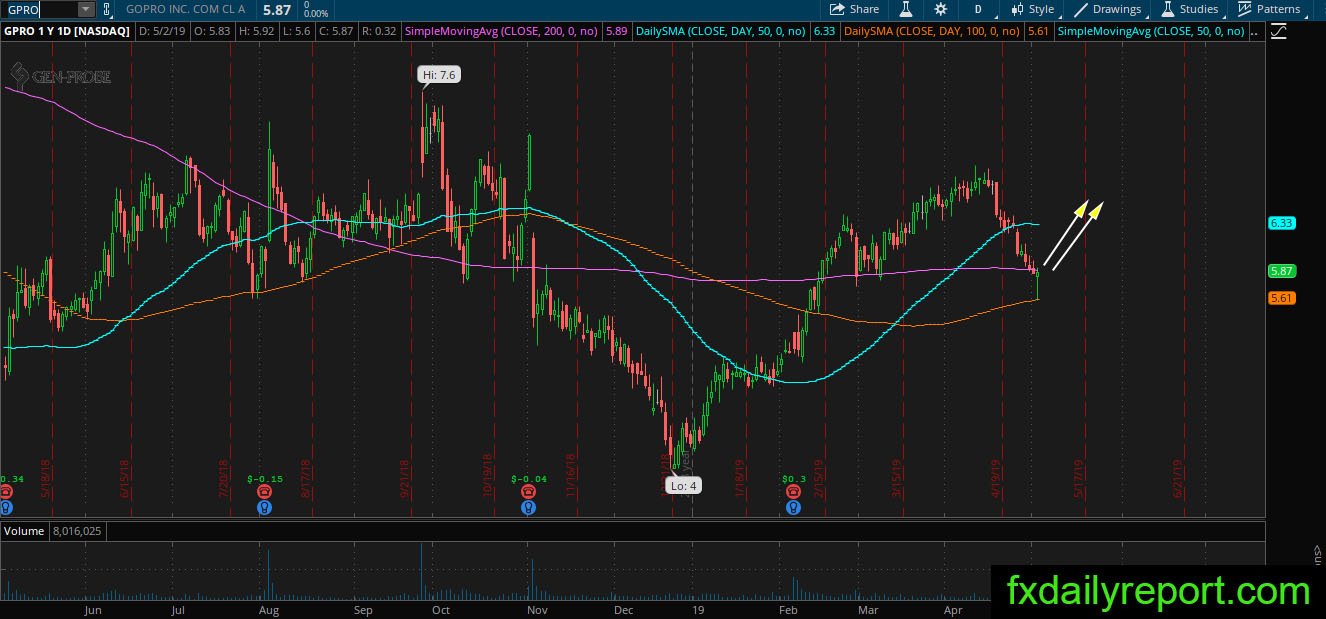Click the 6.33 cyan price axis tag
The image size is (1326, 619).
[1282, 223]
